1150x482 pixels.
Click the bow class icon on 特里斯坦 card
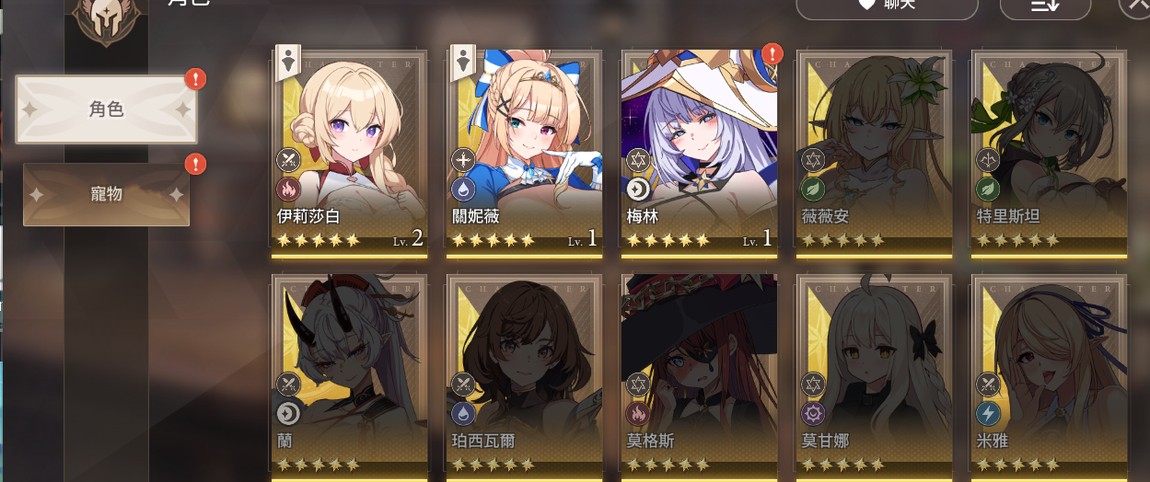(x=988, y=160)
